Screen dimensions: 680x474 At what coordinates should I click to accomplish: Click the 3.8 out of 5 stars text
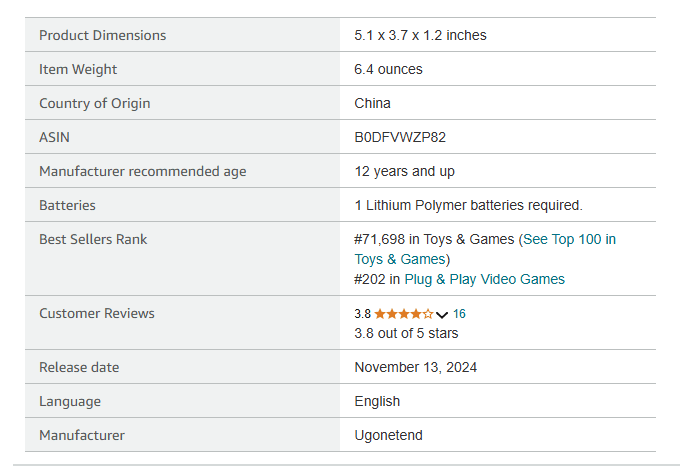pyautogui.click(x=406, y=333)
